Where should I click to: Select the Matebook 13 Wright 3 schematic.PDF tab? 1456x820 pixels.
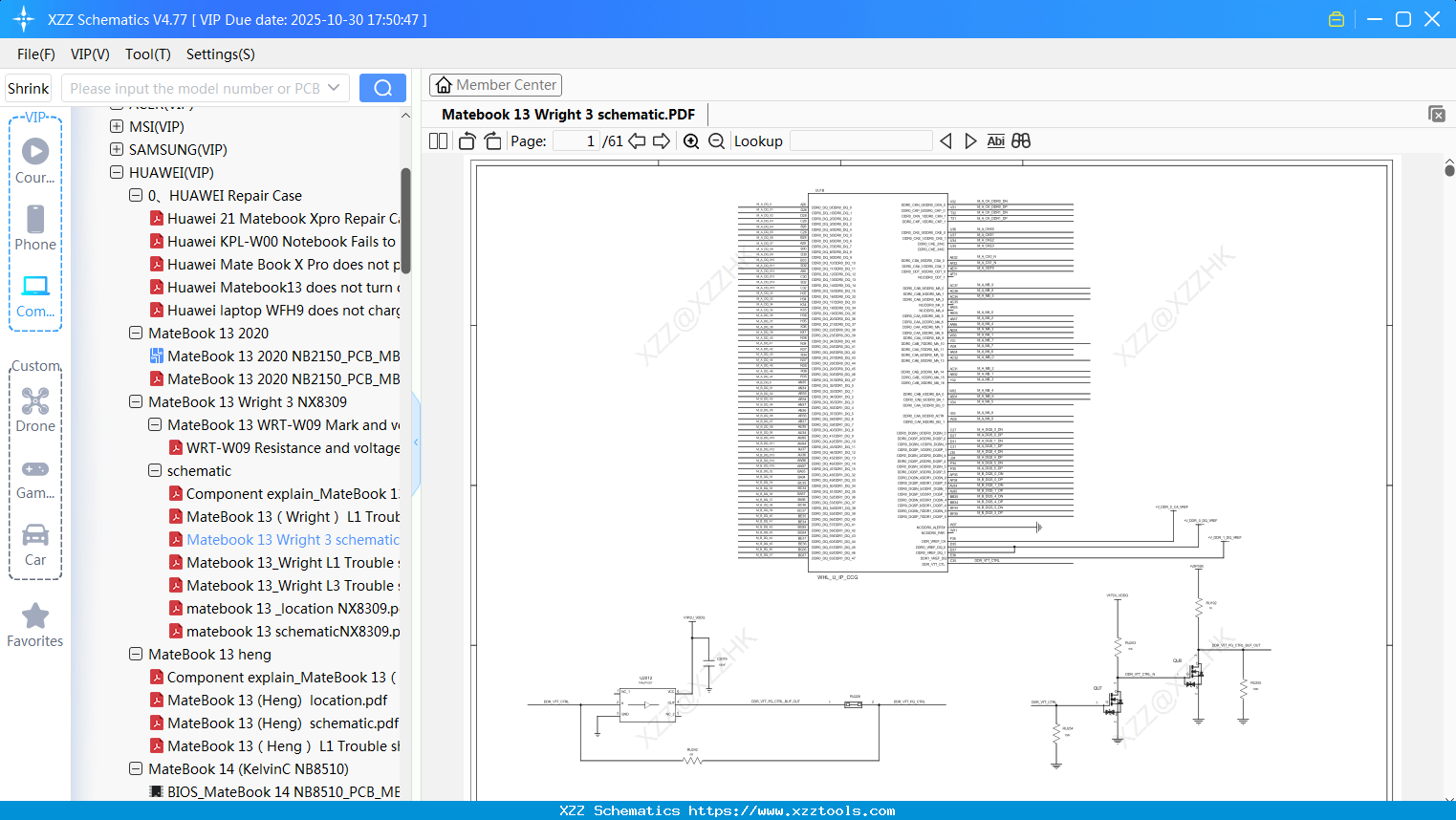(x=569, y=114)
